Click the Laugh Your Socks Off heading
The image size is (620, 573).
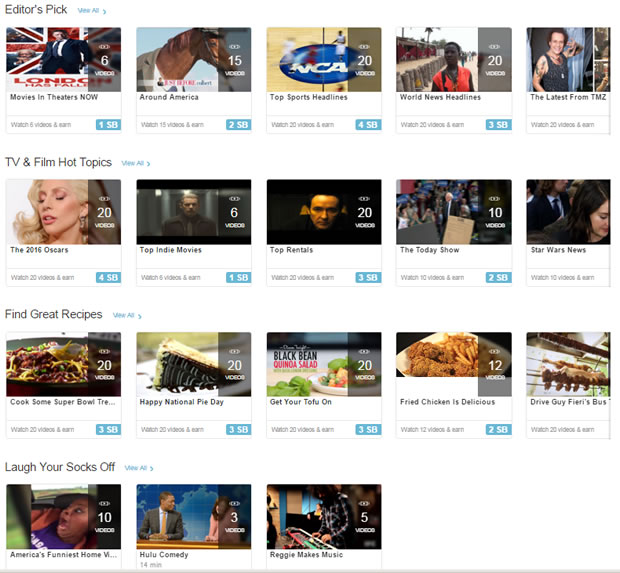(x=60, y=467)
